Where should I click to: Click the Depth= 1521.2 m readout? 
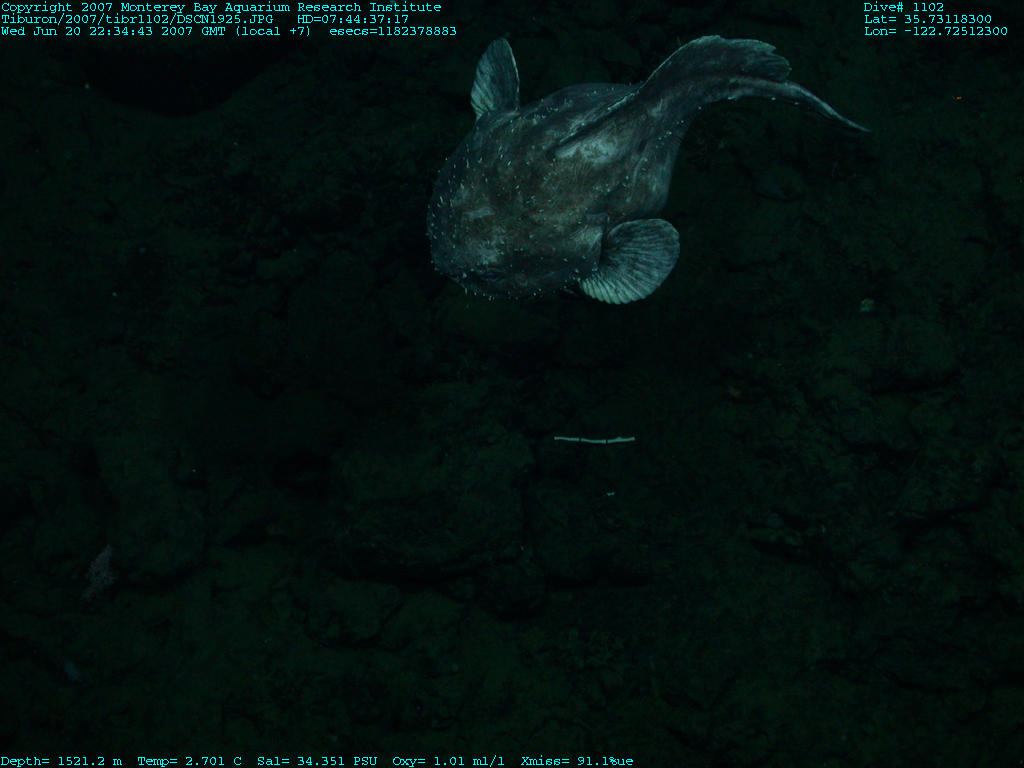click(x=61, y=761)
